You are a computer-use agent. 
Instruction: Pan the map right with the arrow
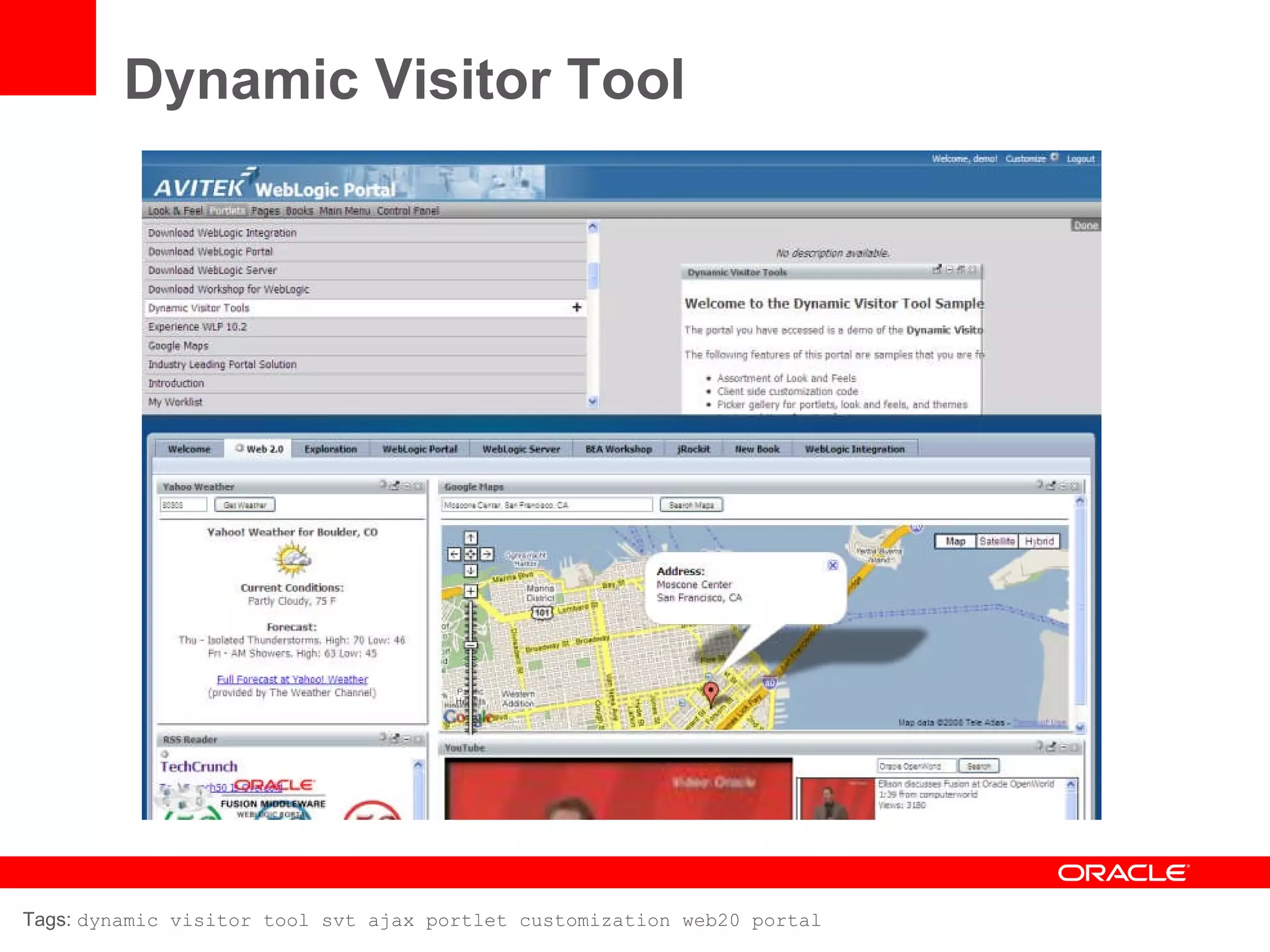click(487, 554)
